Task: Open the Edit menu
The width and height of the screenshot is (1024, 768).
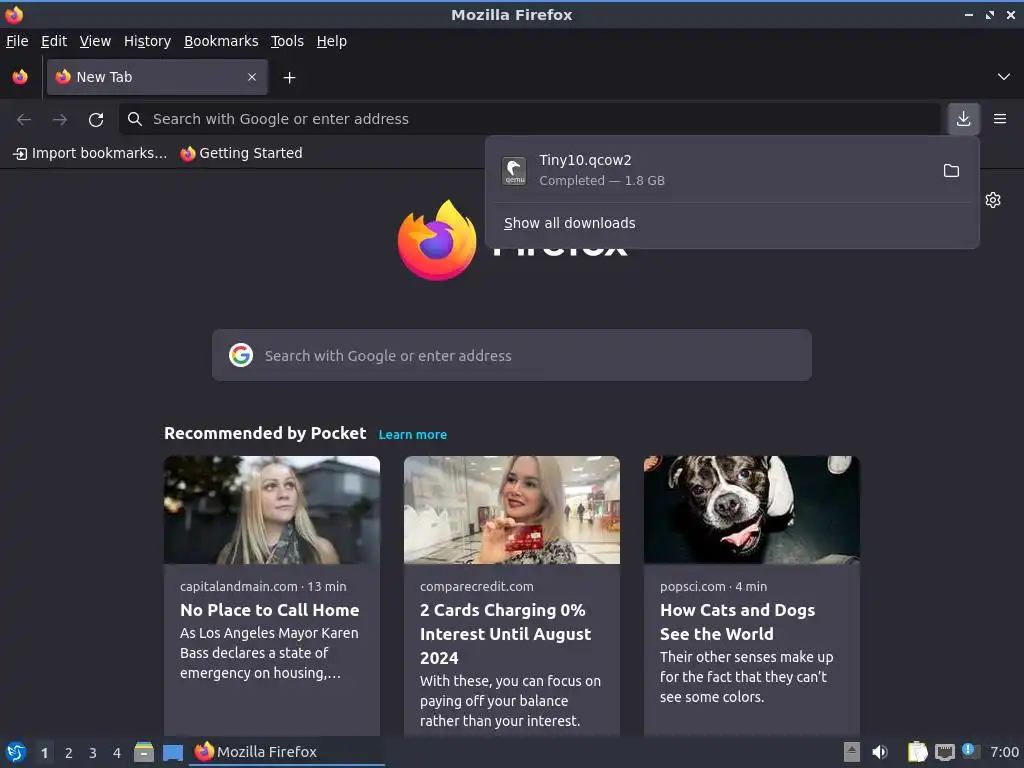Action: 54,41
